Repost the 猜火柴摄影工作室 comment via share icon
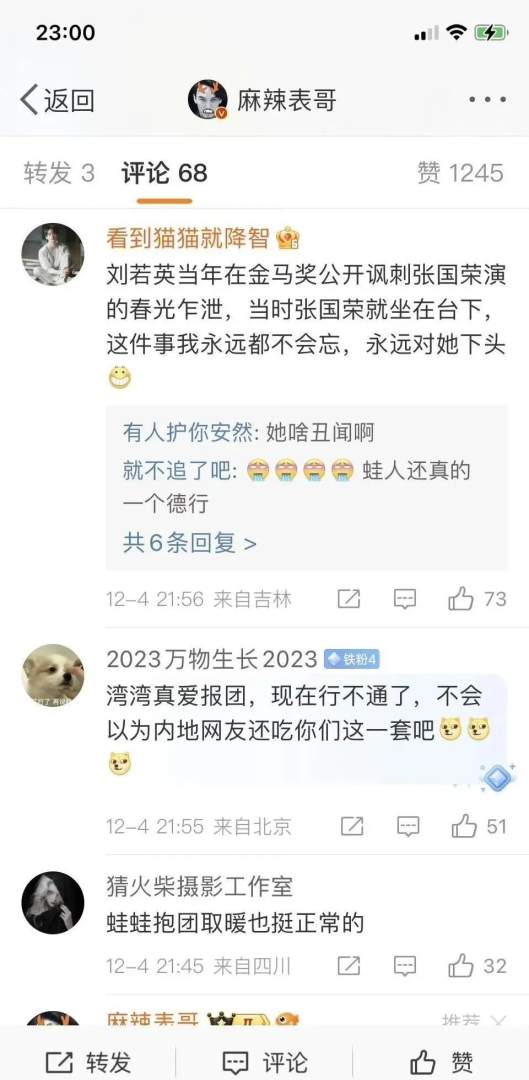529x1080 pixels. coord(349,966)
